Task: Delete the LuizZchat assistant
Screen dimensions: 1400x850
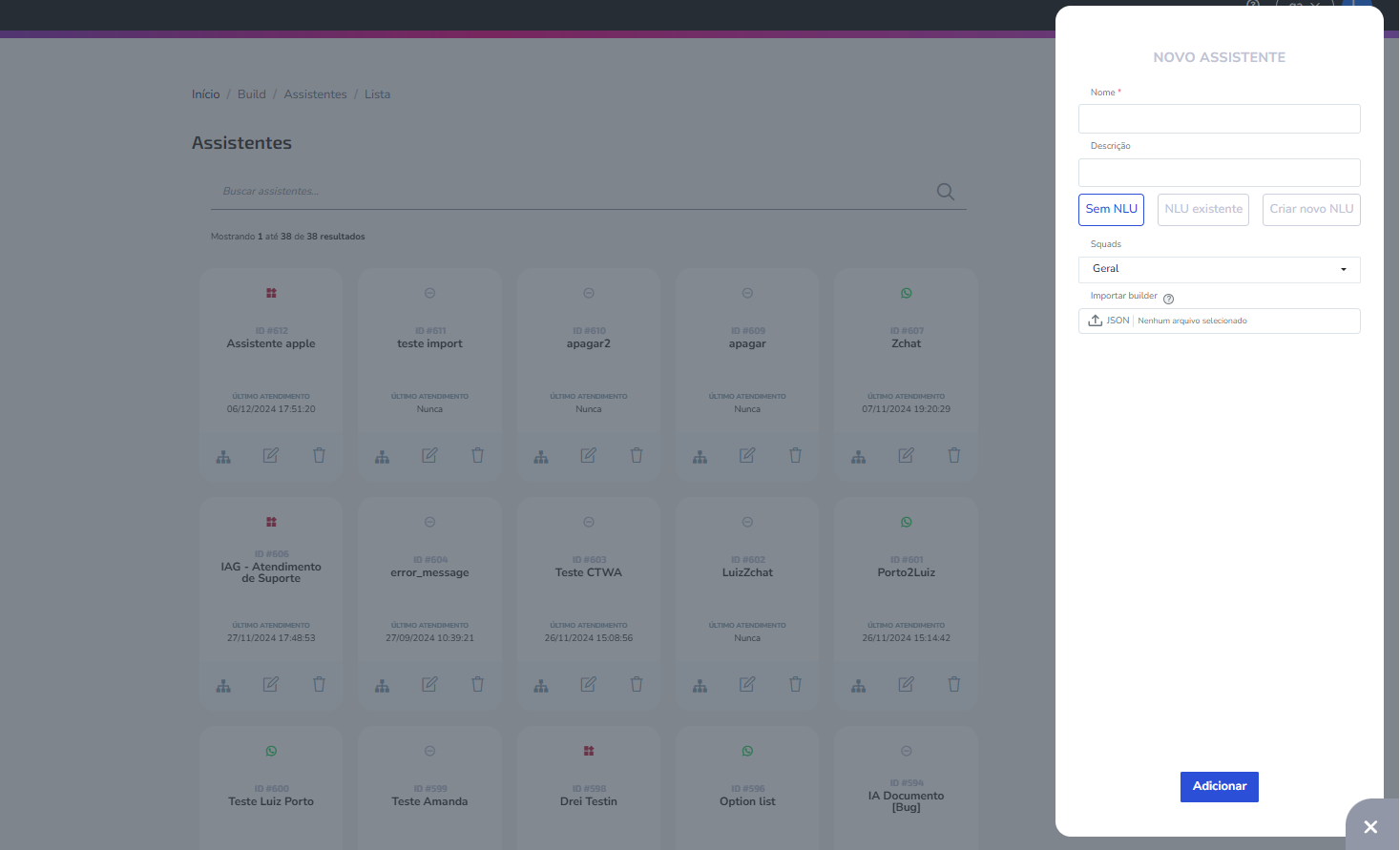Action: click(x=795, y=685)
